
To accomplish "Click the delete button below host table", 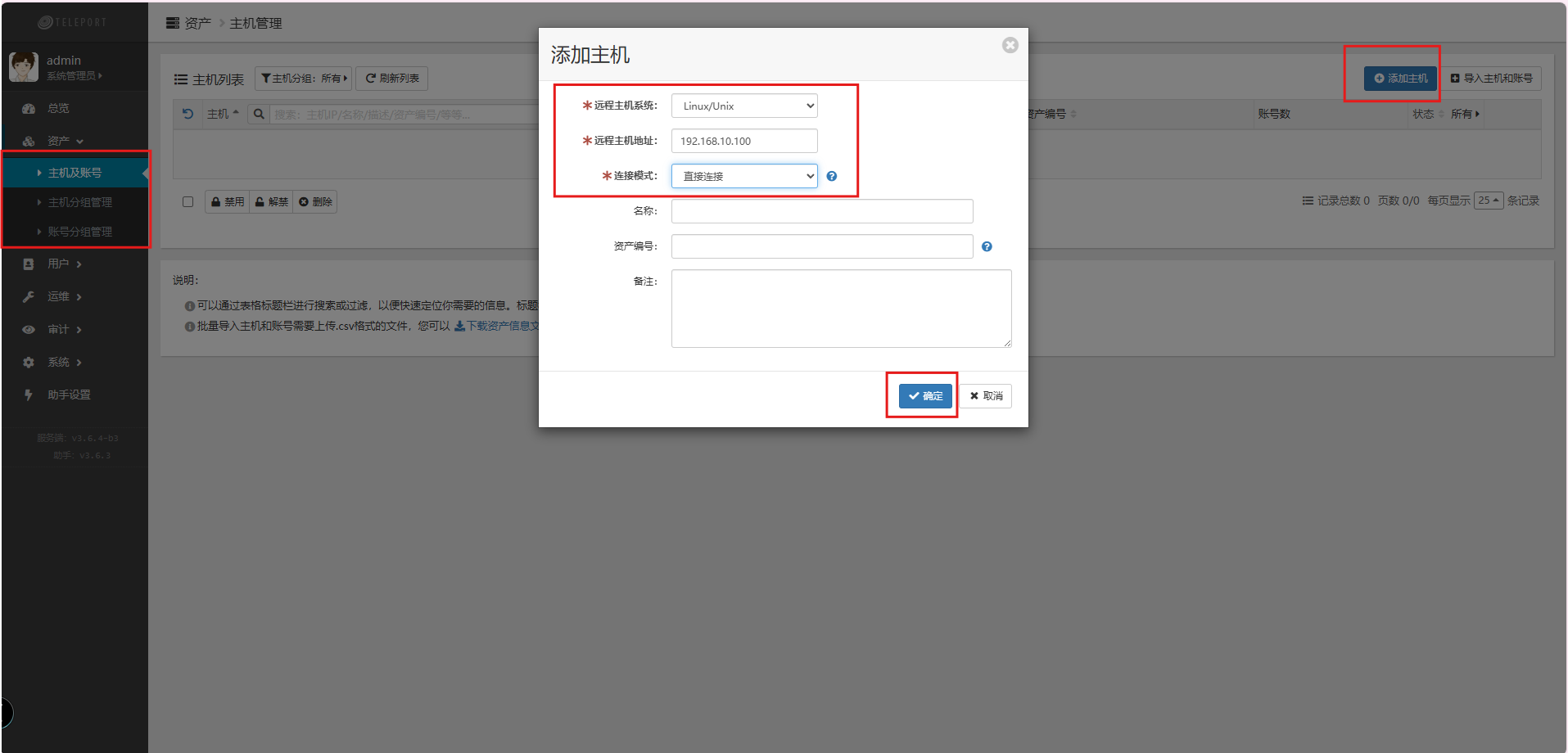I will tap(315, 202).
